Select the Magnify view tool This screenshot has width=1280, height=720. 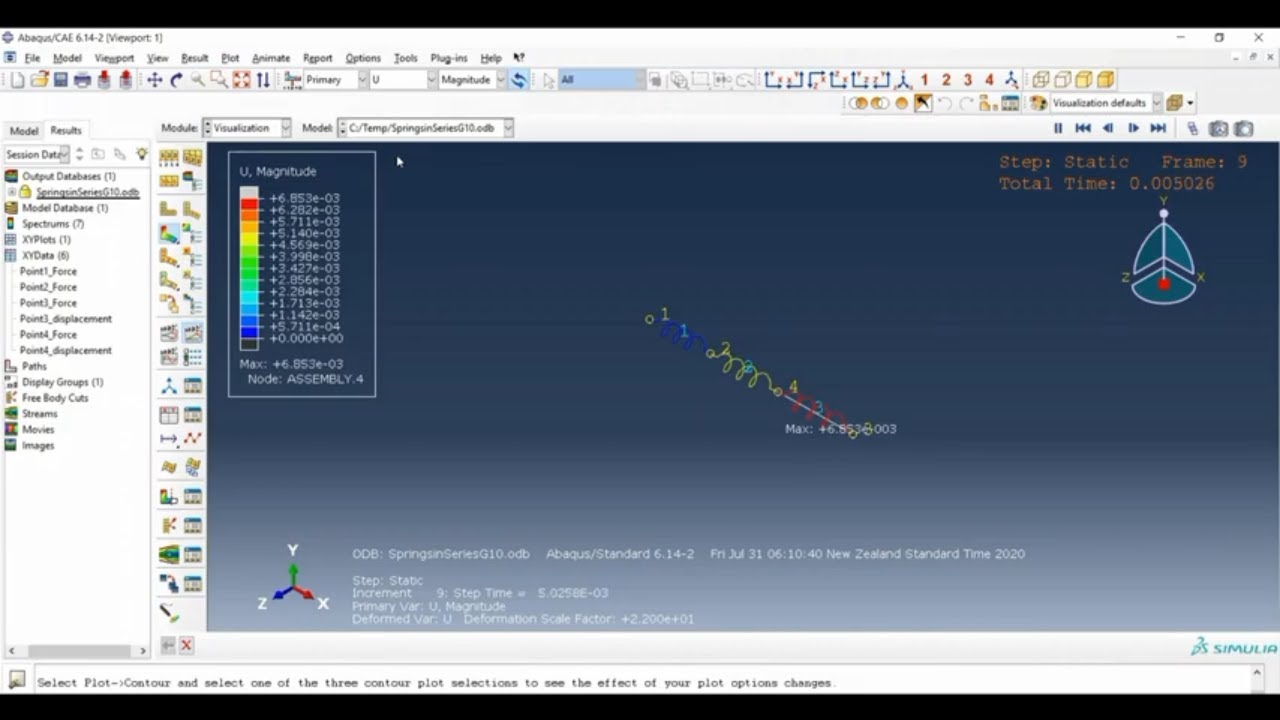pyautogui.click(x=198, y=80)
